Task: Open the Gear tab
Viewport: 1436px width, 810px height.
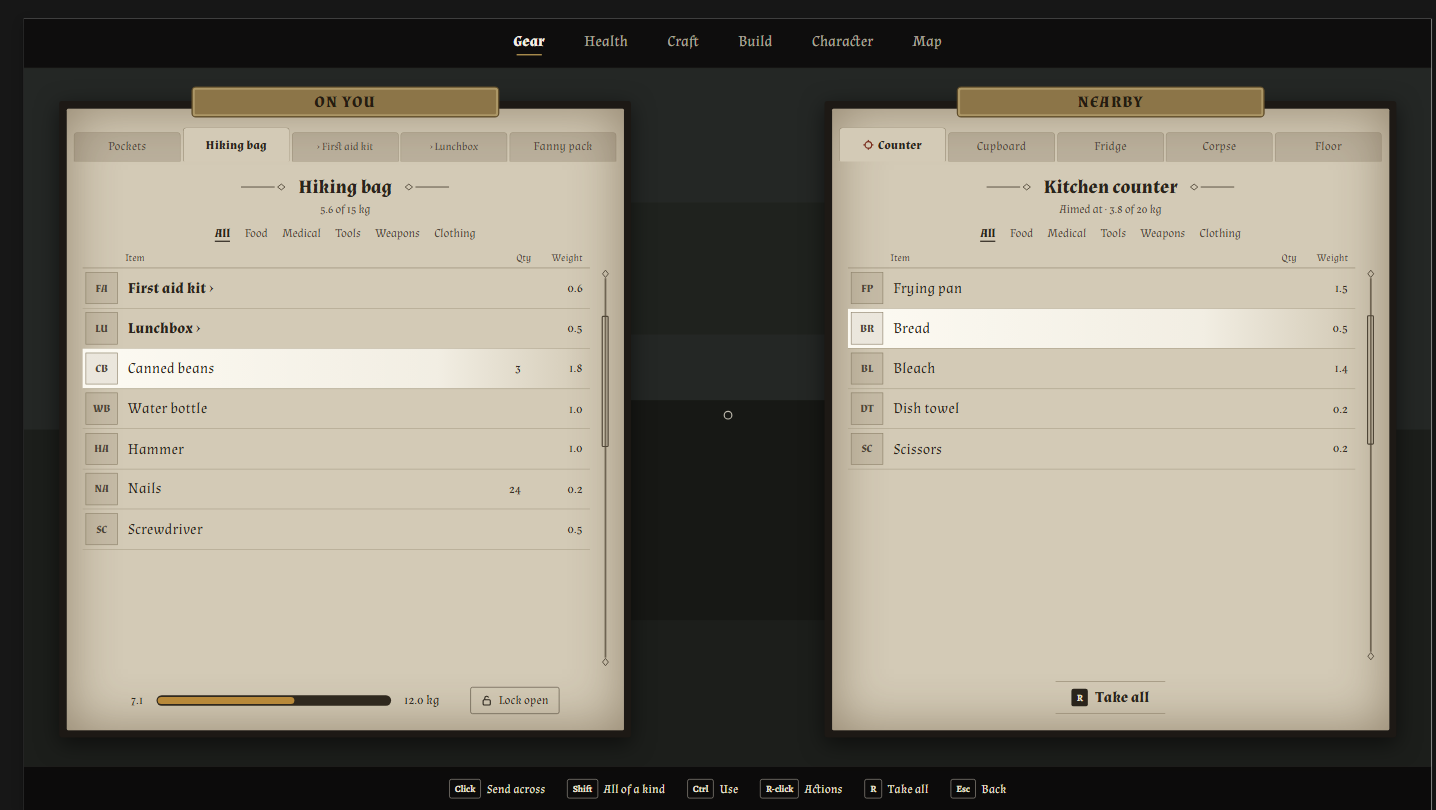Action: click(529, 41)
